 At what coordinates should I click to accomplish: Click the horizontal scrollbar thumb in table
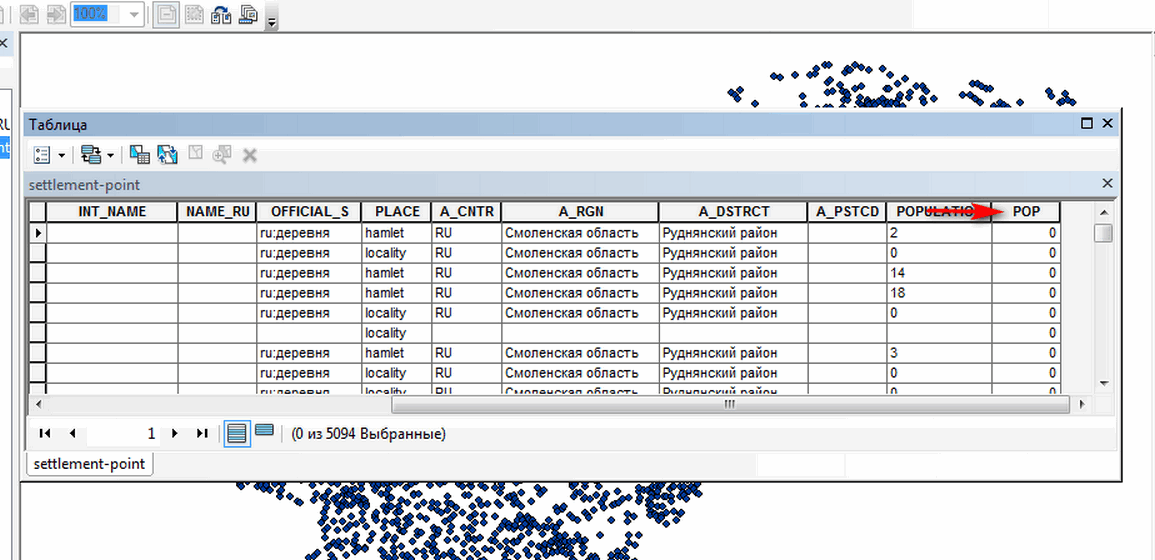[730, 405]
